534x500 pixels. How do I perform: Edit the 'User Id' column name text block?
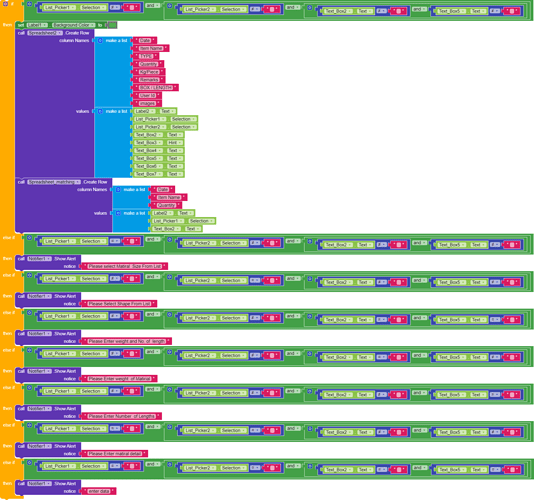(x=147, y=95)
